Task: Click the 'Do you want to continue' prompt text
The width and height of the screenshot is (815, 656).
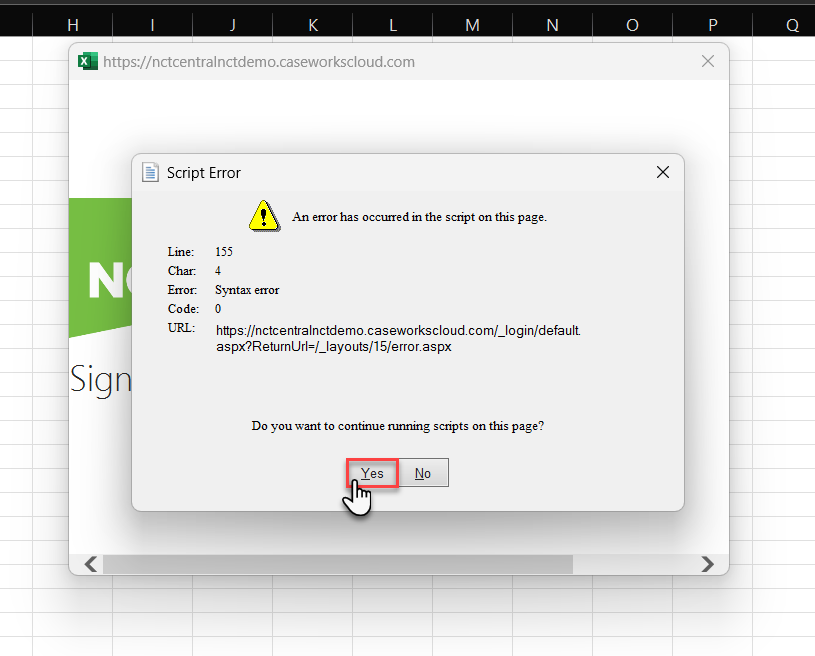Action: [x=397, y=425]
